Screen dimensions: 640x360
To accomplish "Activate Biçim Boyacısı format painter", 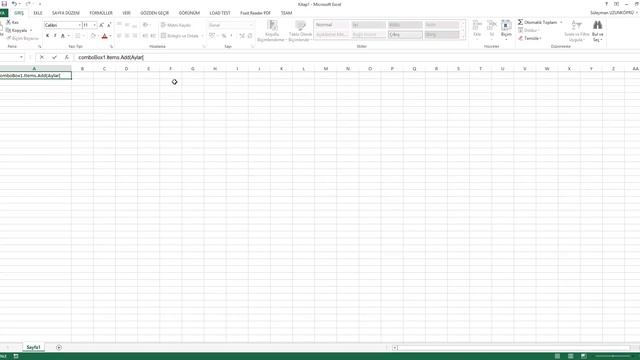I will pyautogui.click(x=22, y=38).
